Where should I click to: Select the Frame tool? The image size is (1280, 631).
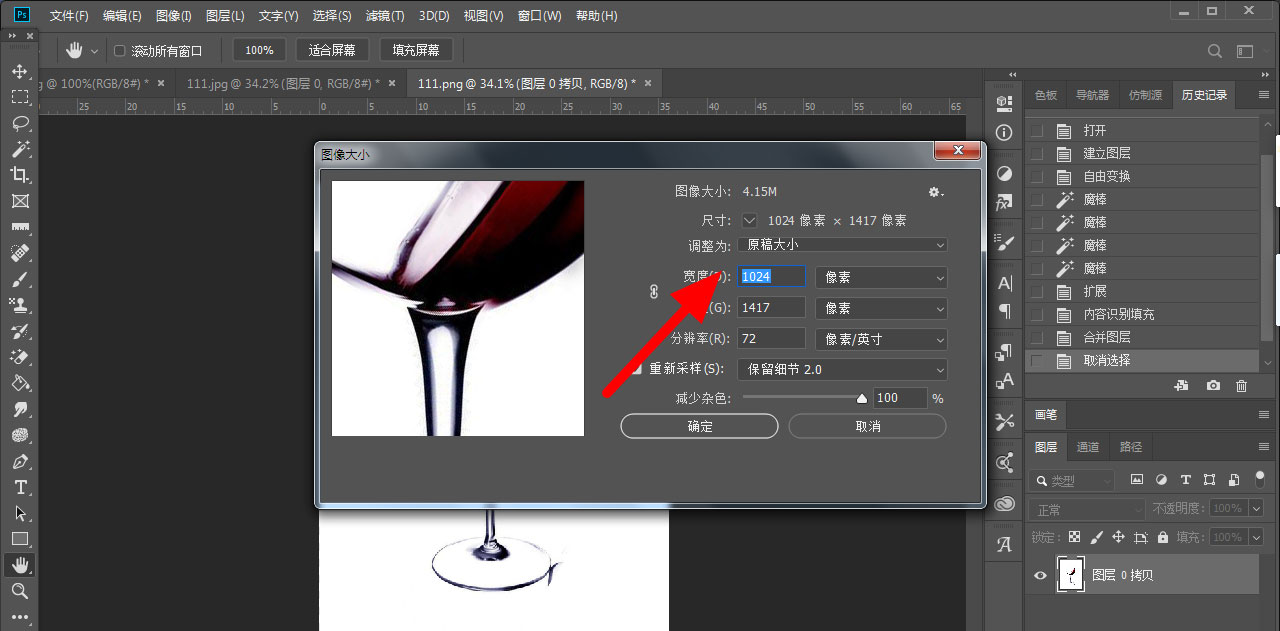click(20, 201)
